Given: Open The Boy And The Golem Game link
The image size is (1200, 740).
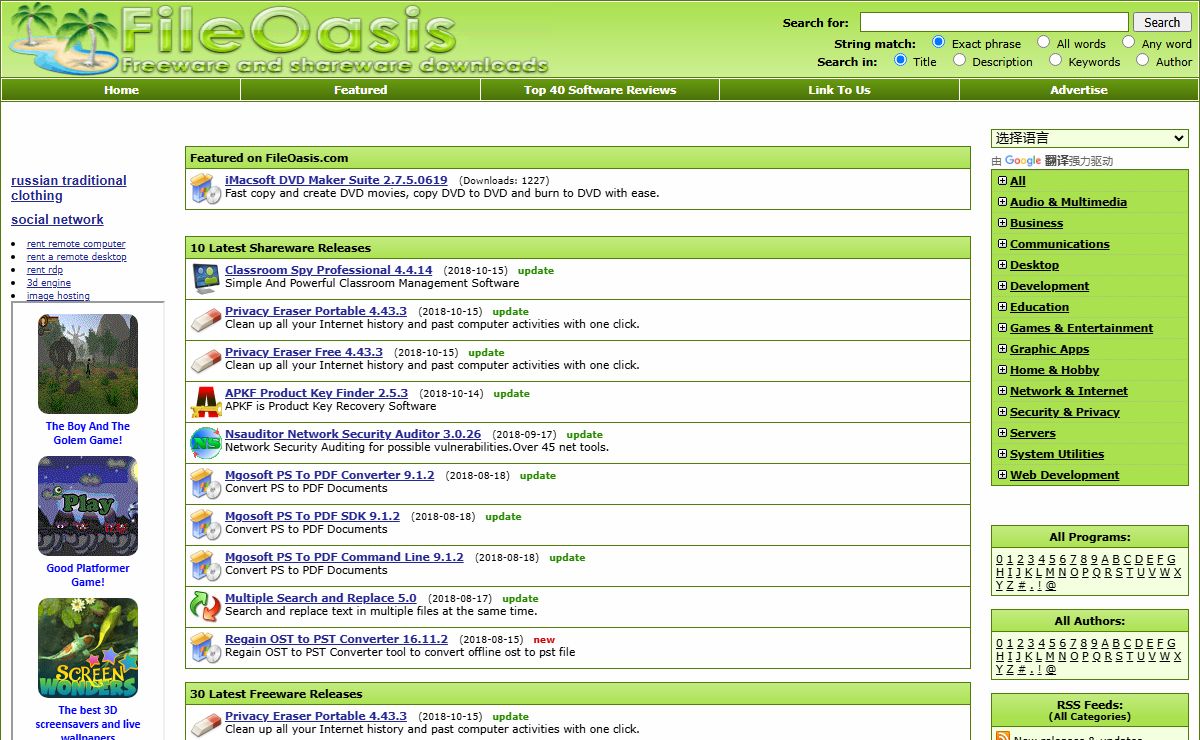Looking at the screenshot, I should pyautogui.click(x=88, y=433).
